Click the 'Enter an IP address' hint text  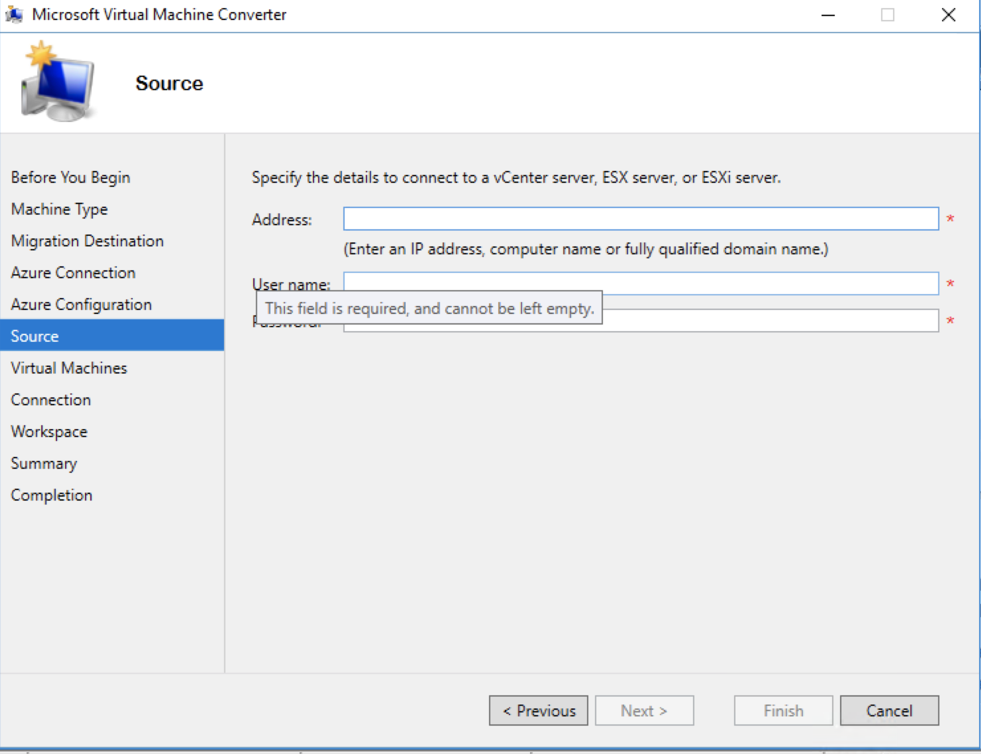coord(586,249)
